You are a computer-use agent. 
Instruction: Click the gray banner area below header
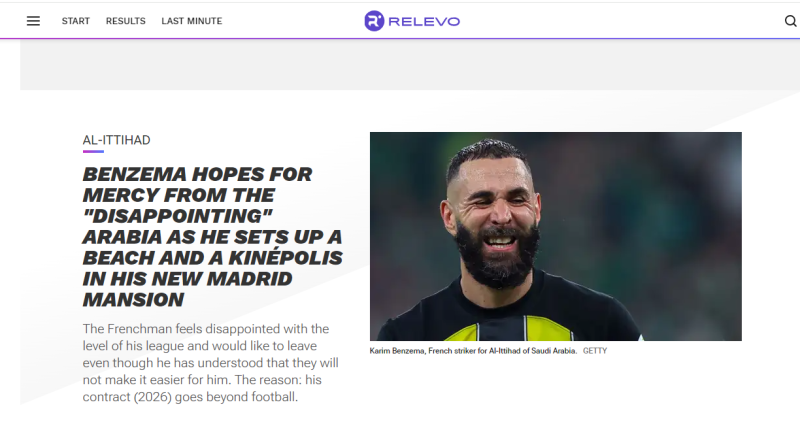click(x=410, y=65)
